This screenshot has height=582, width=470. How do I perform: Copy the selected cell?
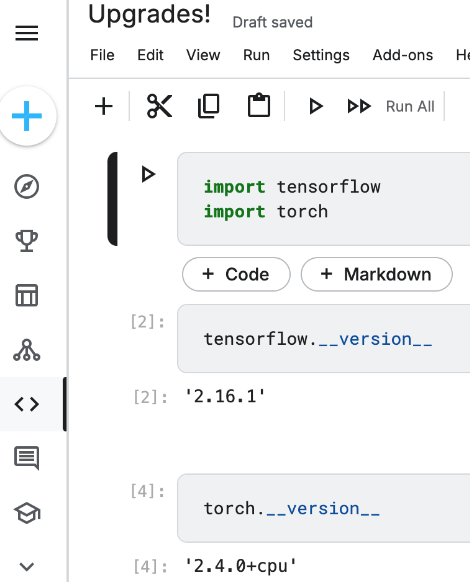click(x=209, y=107)
